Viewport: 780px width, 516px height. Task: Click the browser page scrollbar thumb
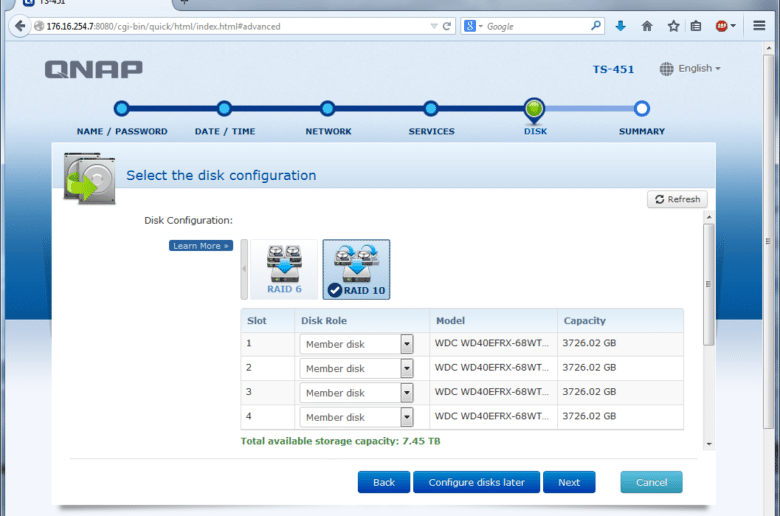click(769, 242)
